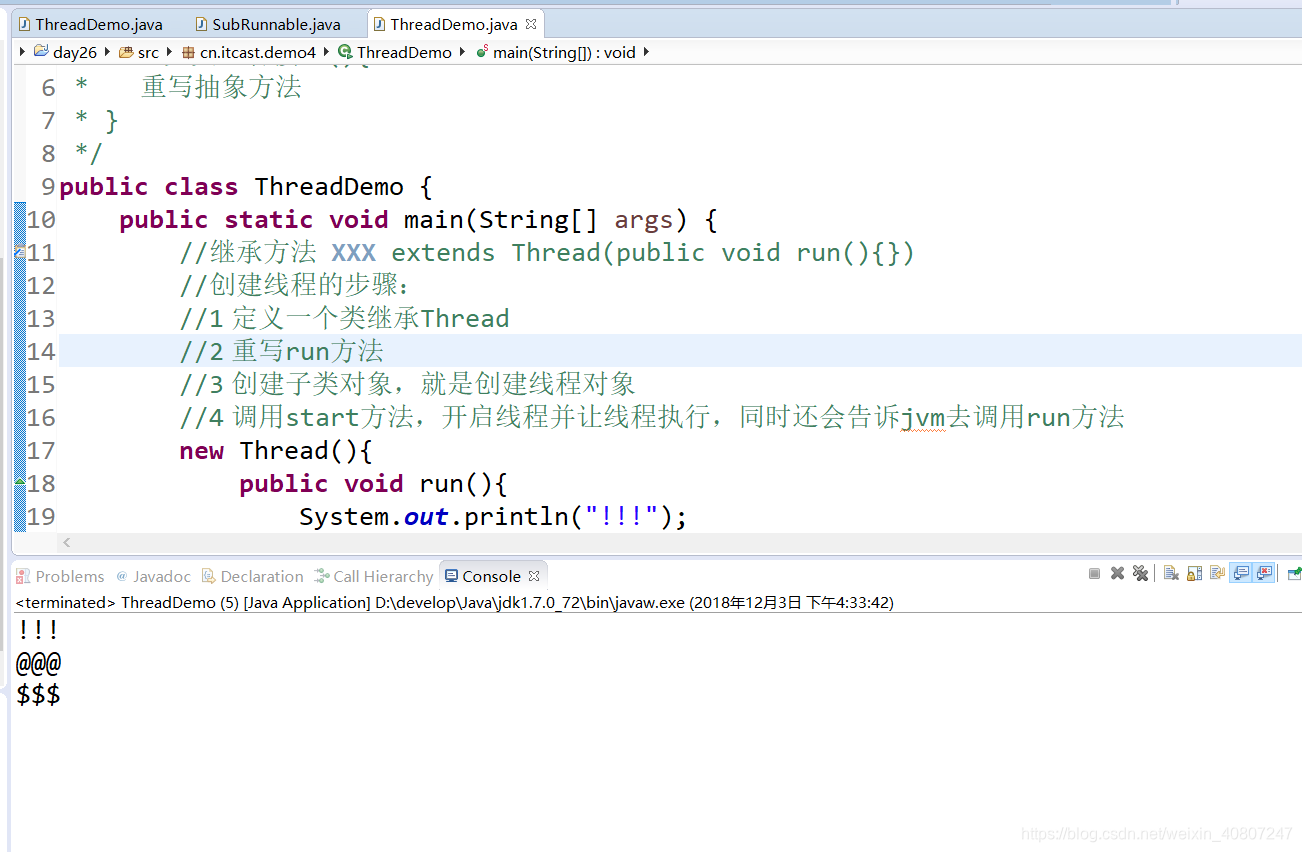Pin the Console view
The width and height of the screenshot is (1302, 852).
[x=1294, y=573]
